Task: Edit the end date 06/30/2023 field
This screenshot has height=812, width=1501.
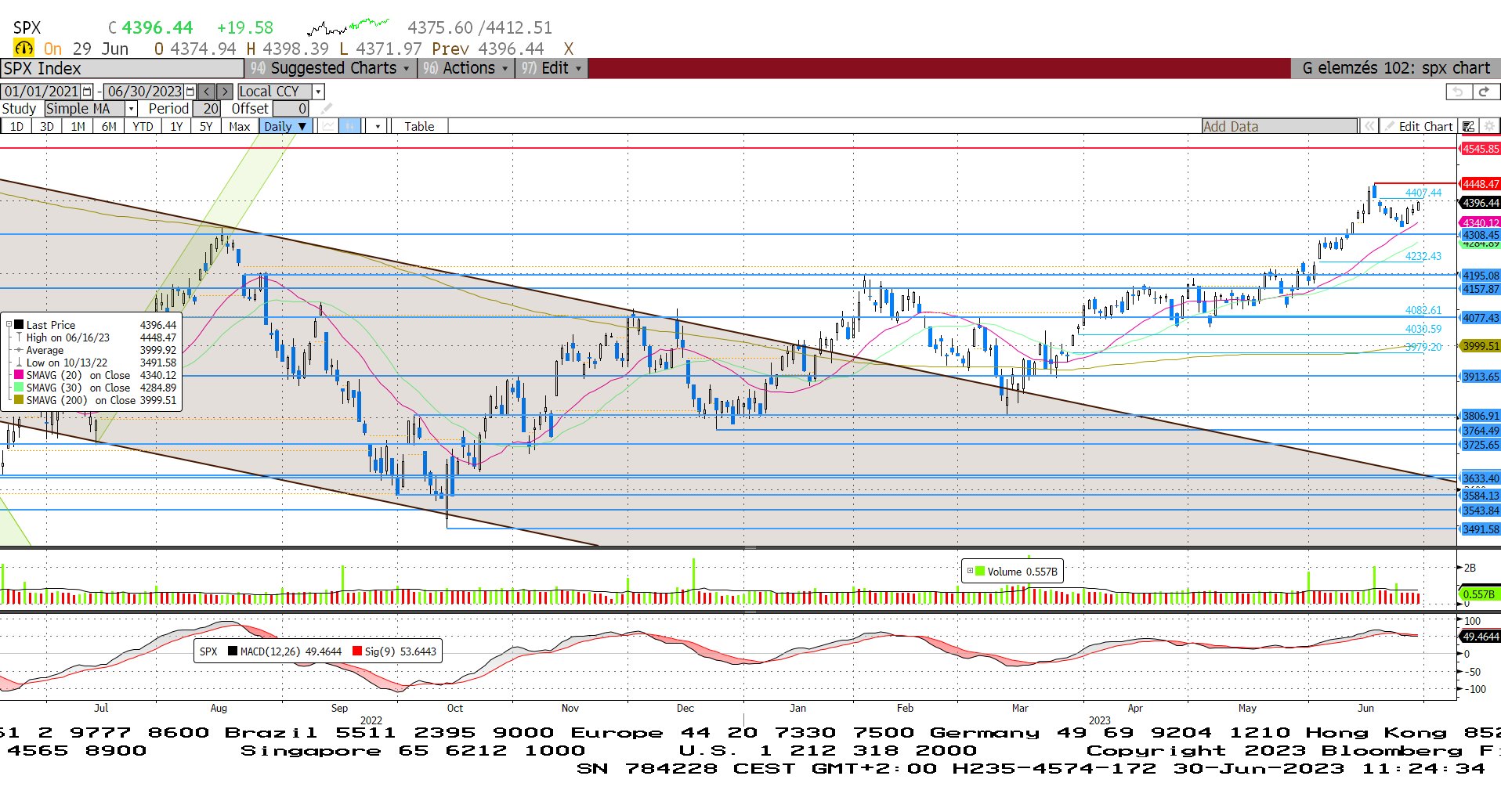Action: point(144,92)
